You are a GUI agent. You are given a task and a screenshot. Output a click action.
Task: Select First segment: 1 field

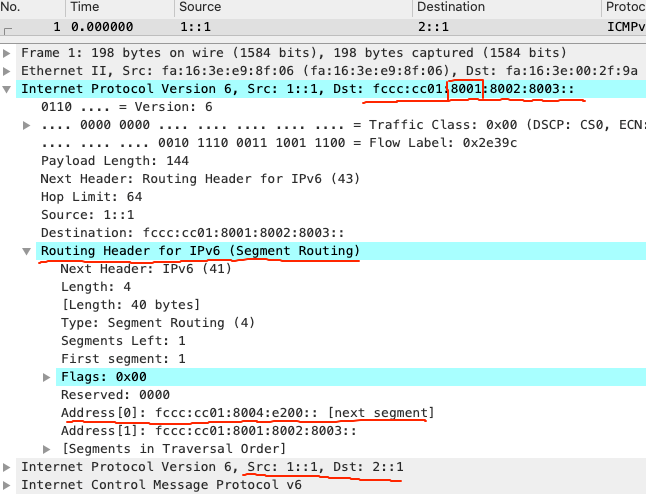point(123,359)
